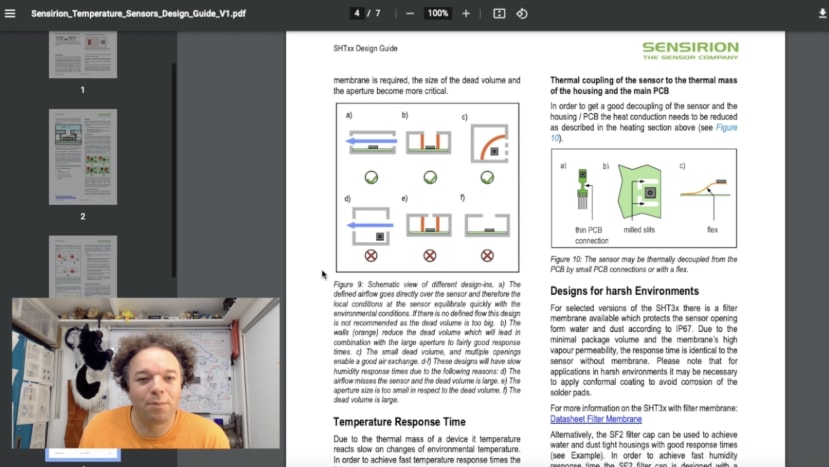Edit the 100% zoom level field
Viewport: 829px width, 467px height.
(438, 13)
